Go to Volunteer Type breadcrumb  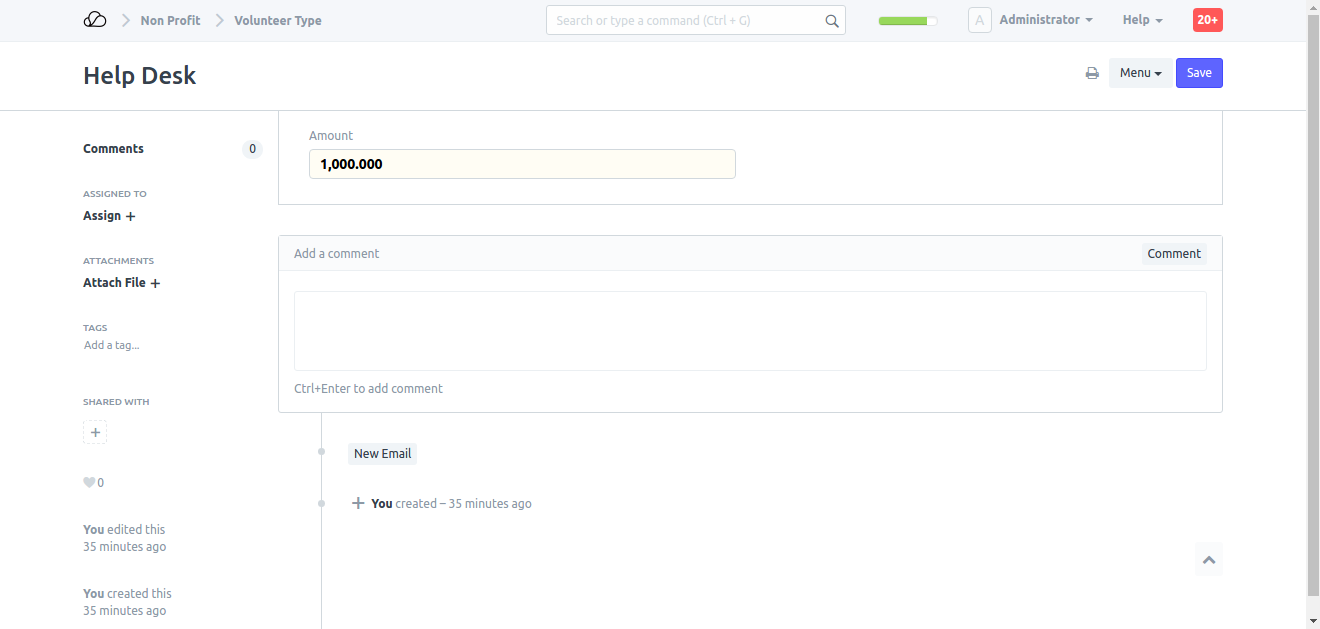coord(278,20)
